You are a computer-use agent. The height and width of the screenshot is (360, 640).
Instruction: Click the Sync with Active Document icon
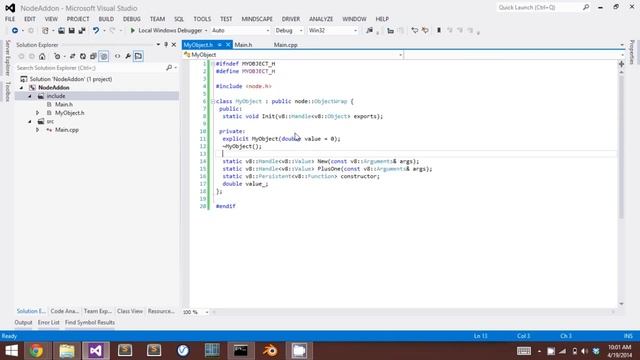tap(72, 56)
